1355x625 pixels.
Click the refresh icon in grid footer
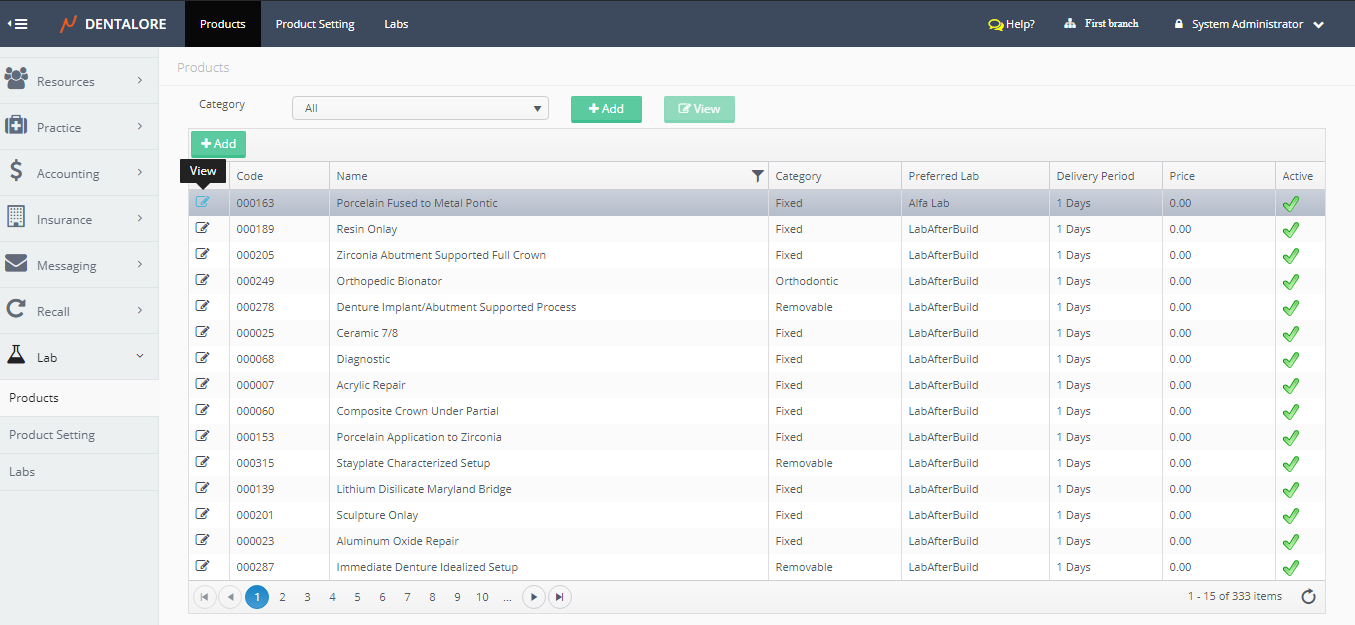pyautogui.click(x=1308, y=597)
